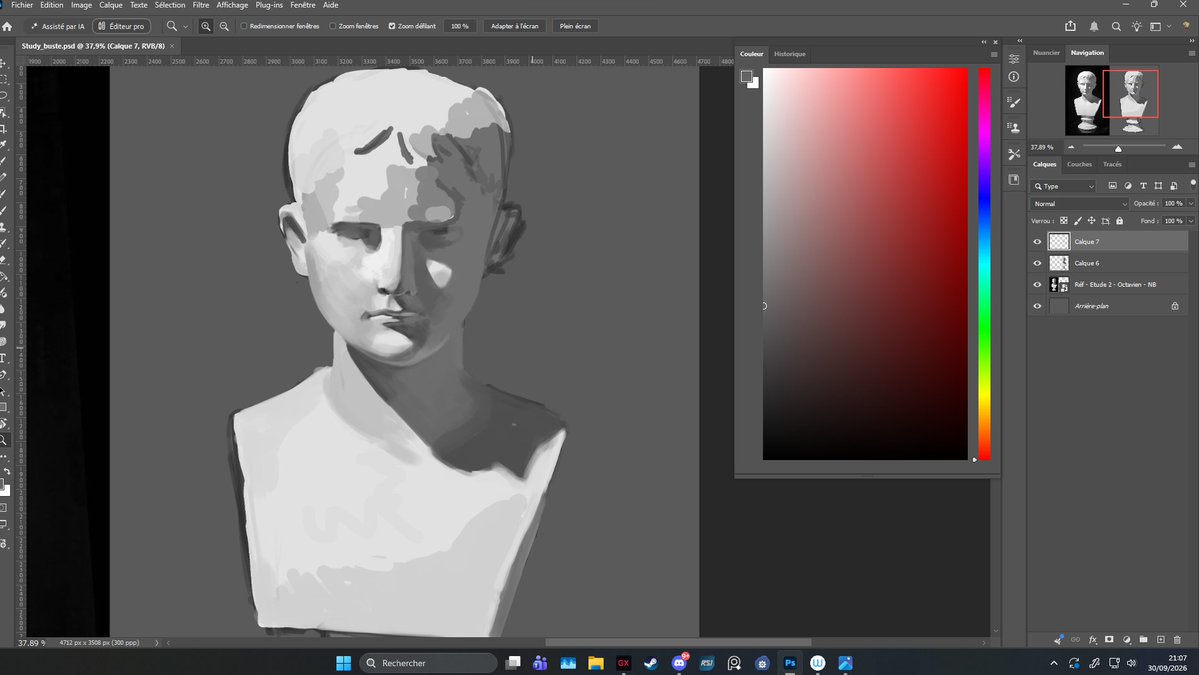Open the Properties panel sliders icon

coord(1014,59)
